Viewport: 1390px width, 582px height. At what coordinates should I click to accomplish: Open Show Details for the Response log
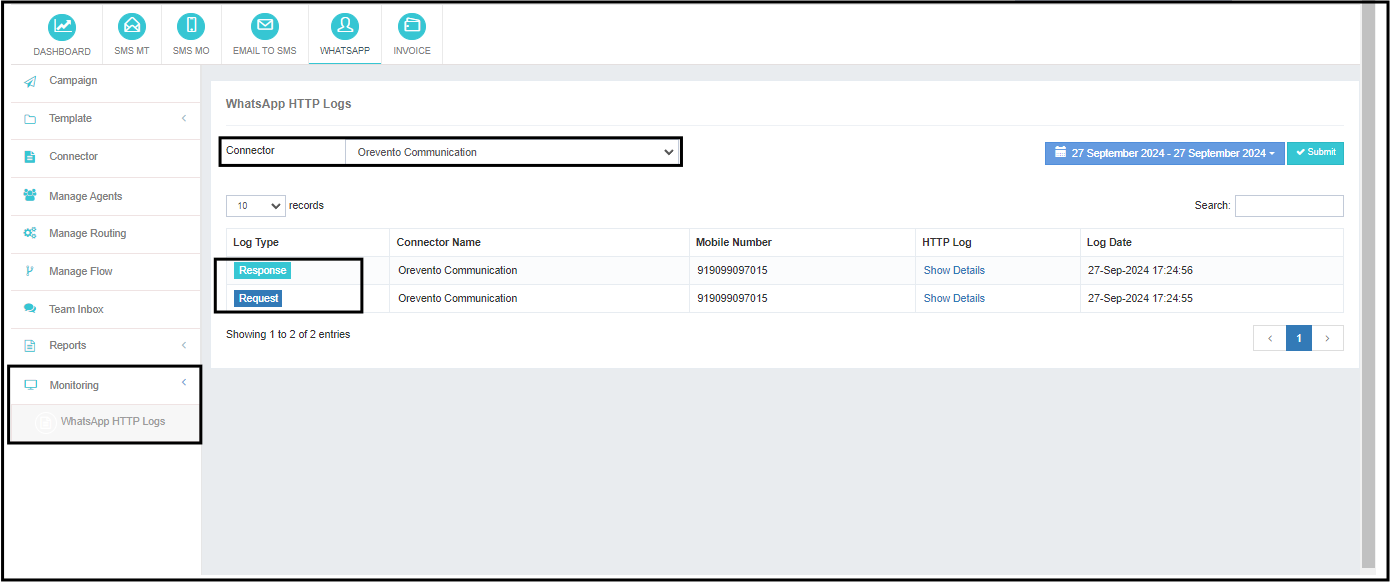tap(953, 270)
